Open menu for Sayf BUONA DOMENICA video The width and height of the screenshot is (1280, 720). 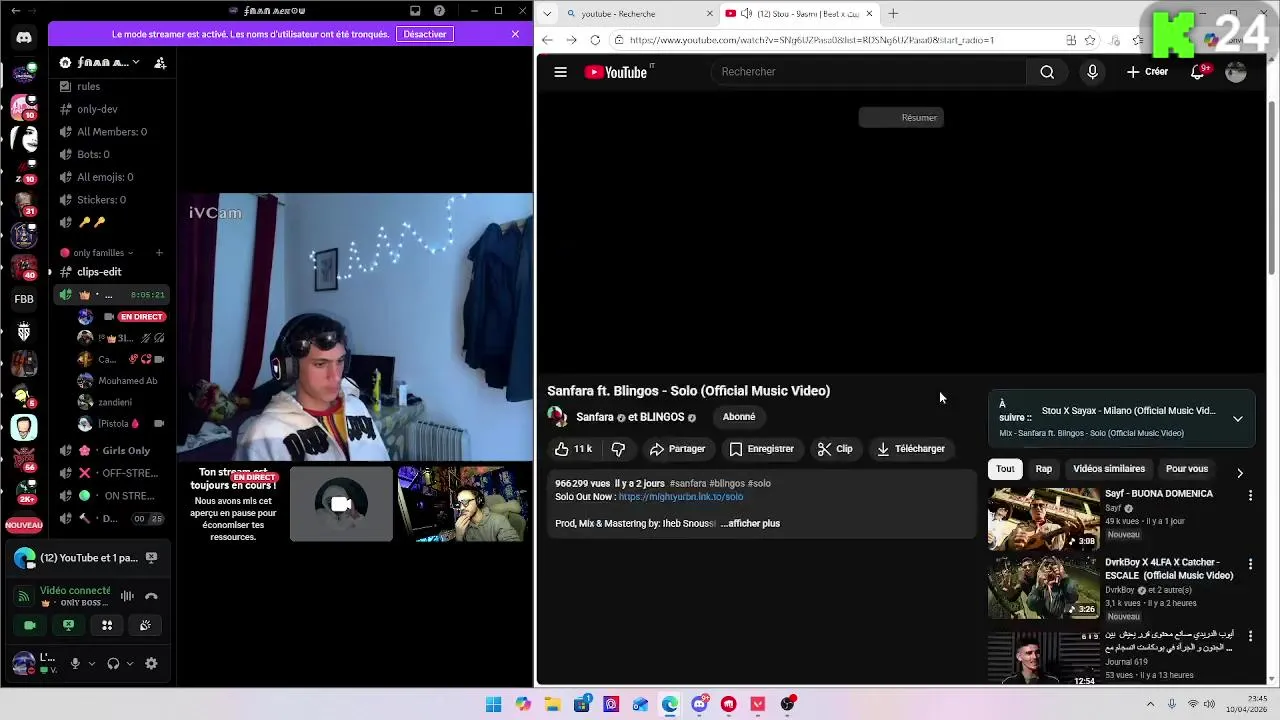1250,495
